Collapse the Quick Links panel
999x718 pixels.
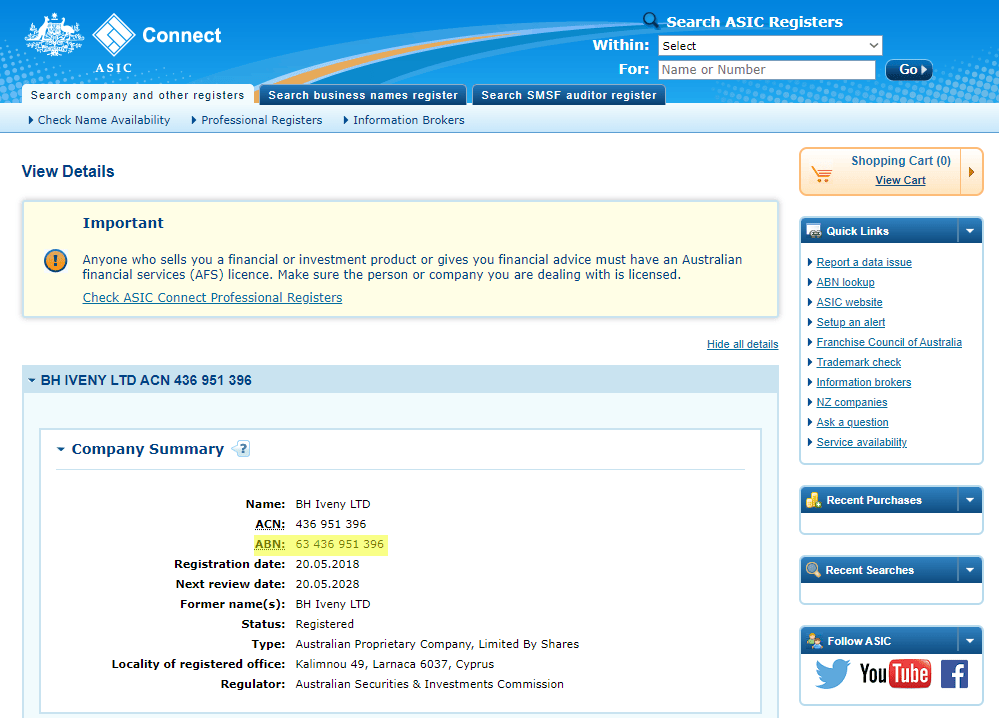(970, 231)
